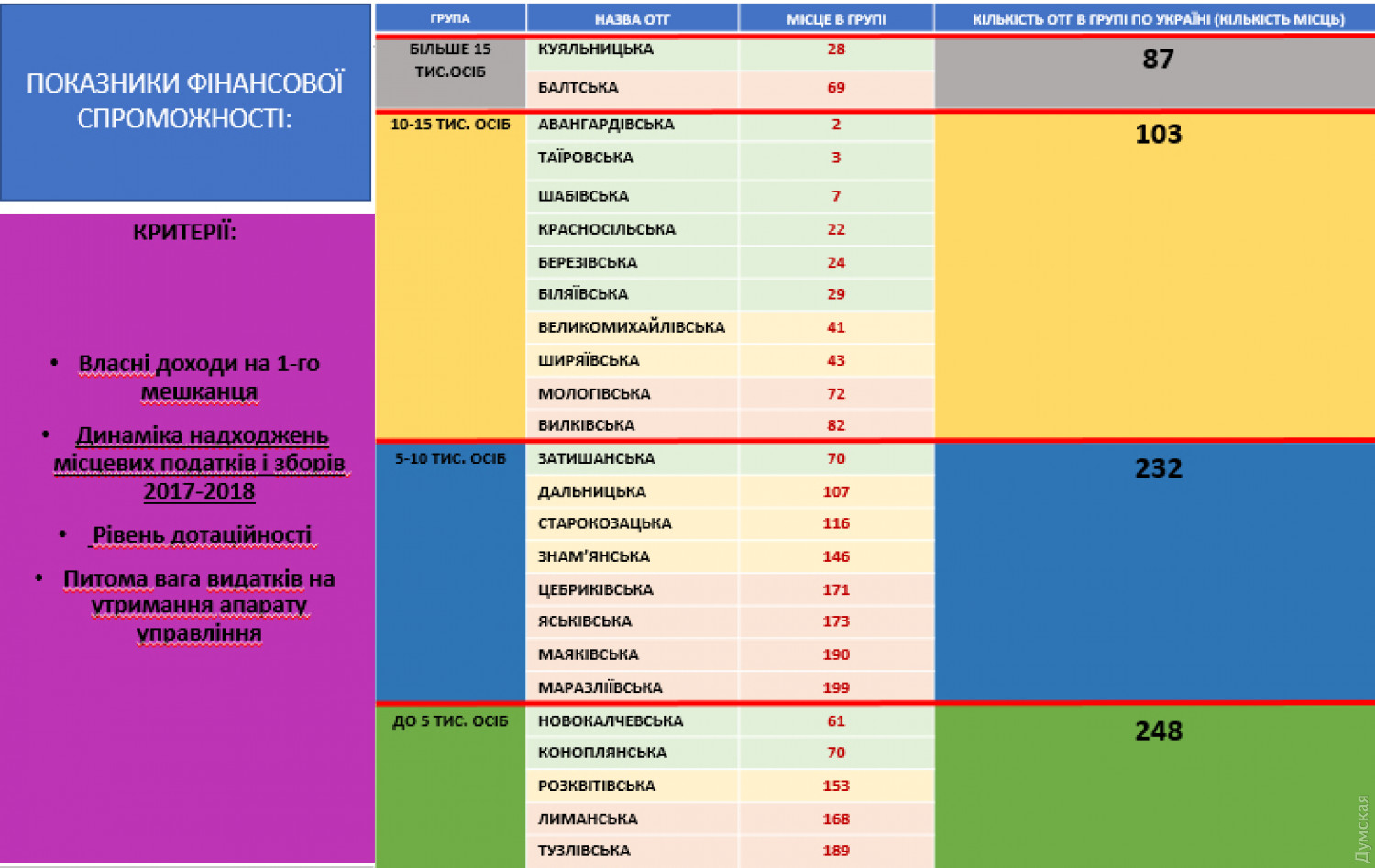Click the 'КІЛЬКІСТЬ ОТГ В ГРУПІ' column header

[x=1158, y=18]
